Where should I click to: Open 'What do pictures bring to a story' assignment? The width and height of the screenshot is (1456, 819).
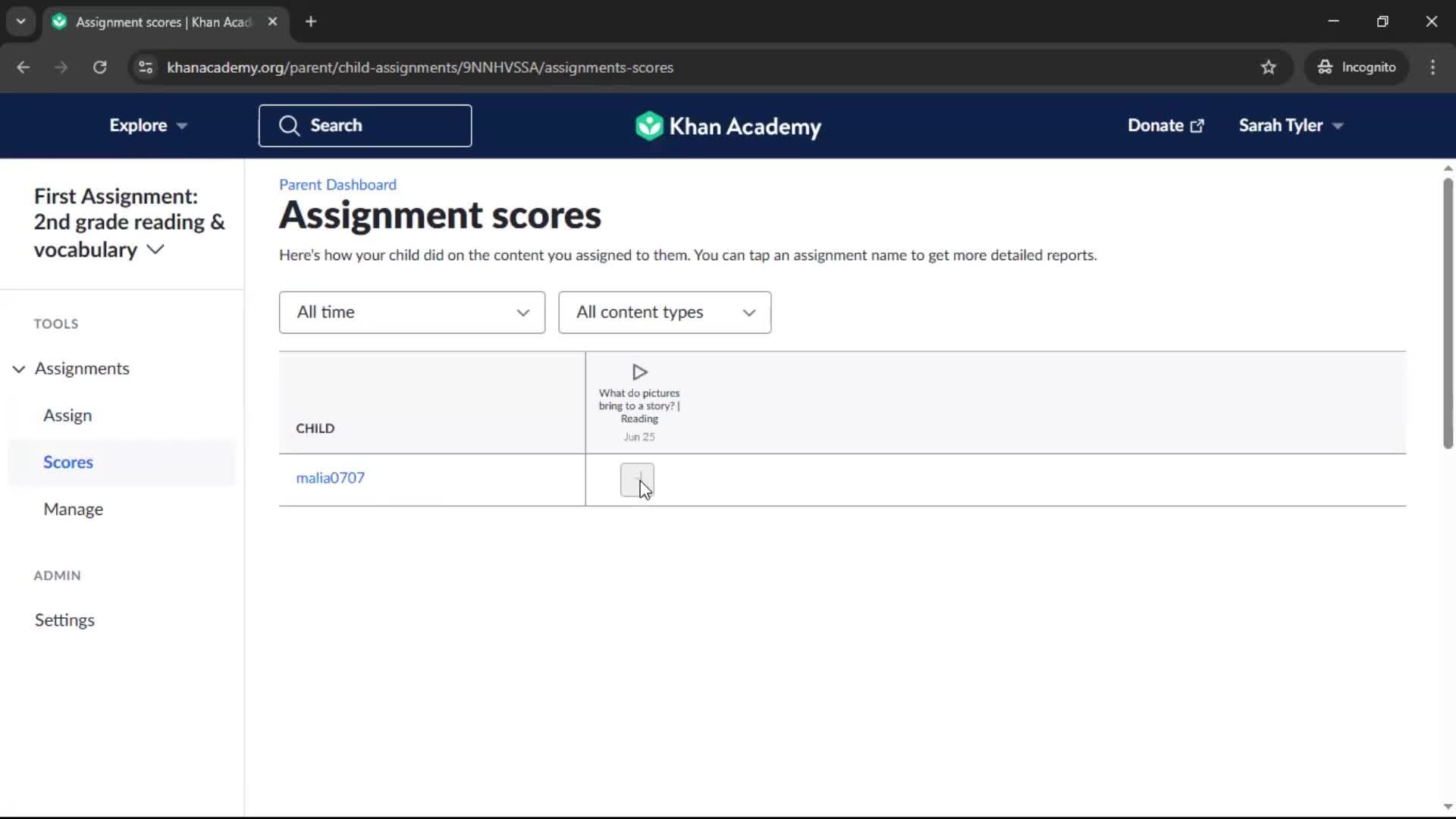point(639,406)
